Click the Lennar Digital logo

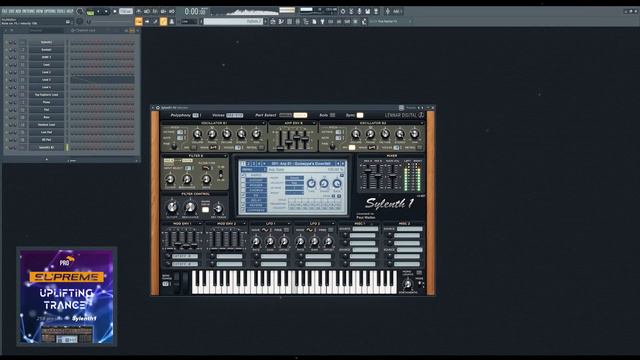click(x=404, y=115)
